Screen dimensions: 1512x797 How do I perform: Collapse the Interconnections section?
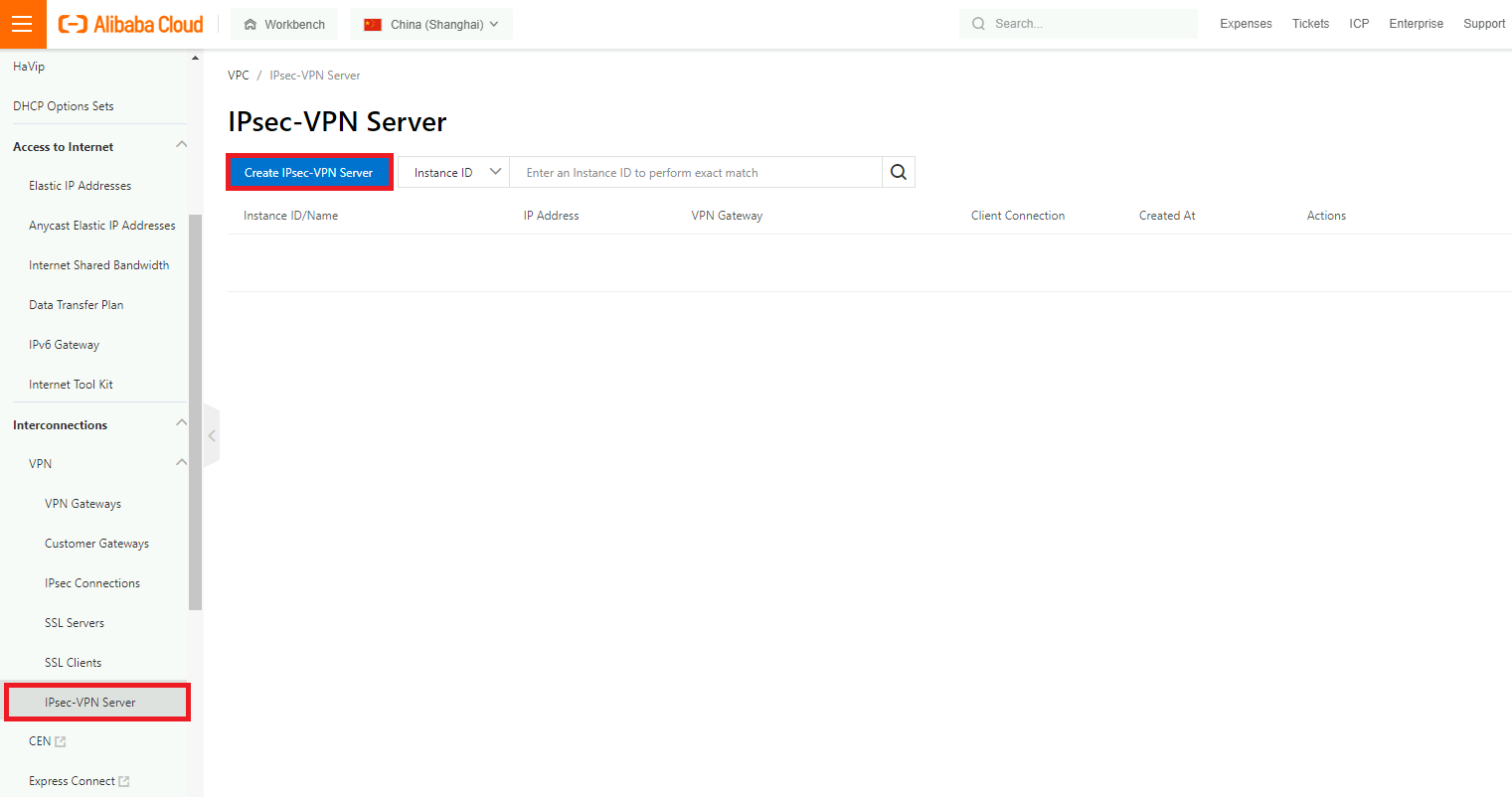click(x=181, y=423)
